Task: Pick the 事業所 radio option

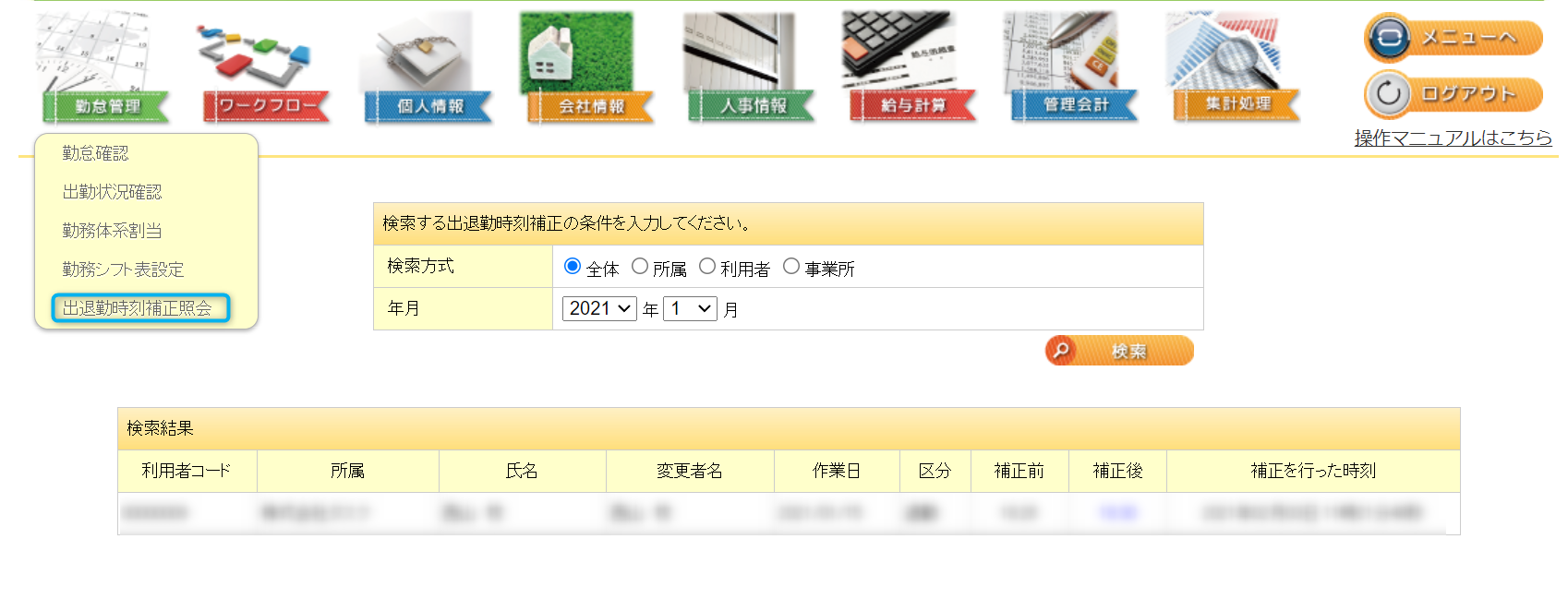Action: [x=791, y=267]
